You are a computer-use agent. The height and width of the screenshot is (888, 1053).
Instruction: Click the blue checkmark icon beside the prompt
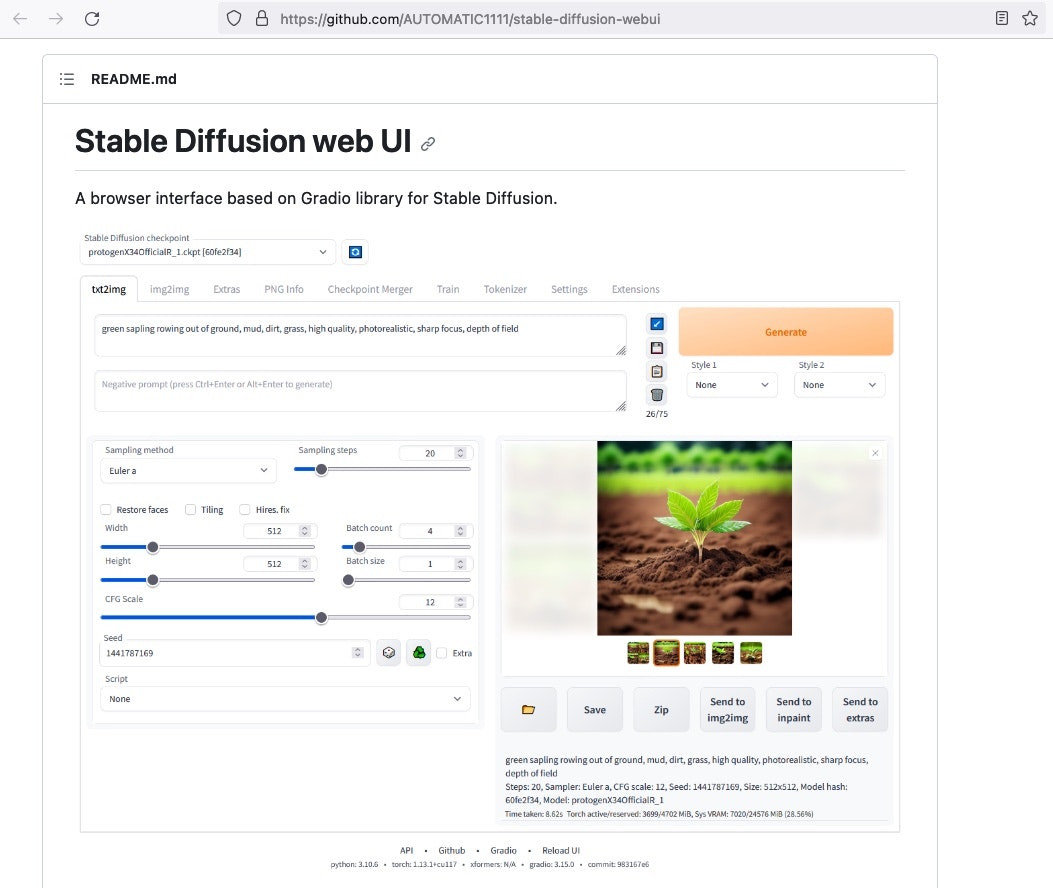pyautogui.click(x=657, y=324)
